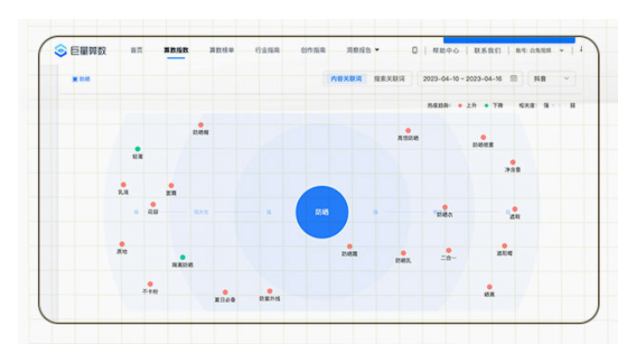Switch to 搜索关联词 toggle
The height and width of the screenshot is (360, 631).
[x=389, y=79]
